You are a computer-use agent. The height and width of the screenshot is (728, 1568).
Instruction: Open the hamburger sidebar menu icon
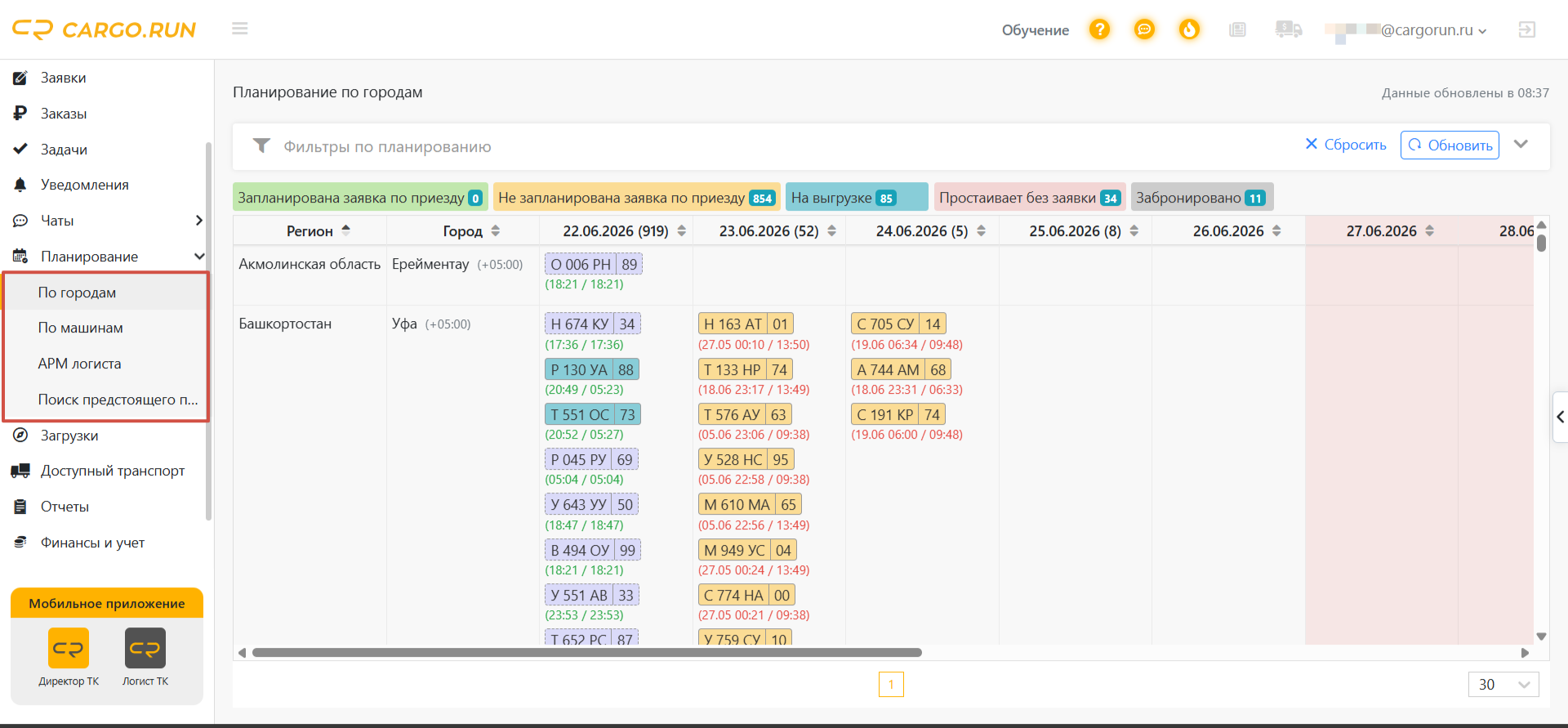tap(239, 29)
